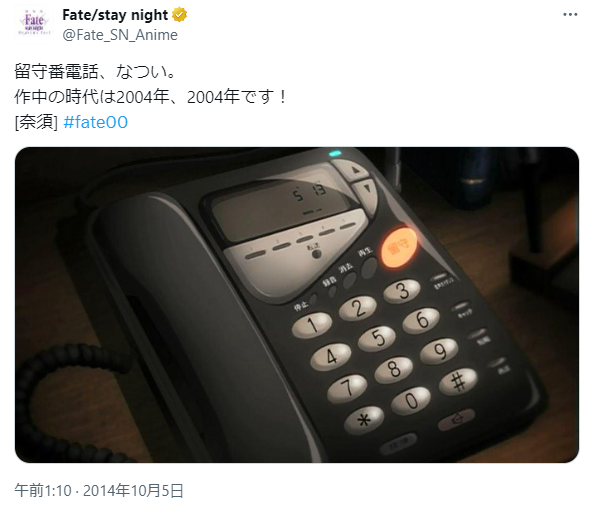Viewport: 606px width, 508px height.
Task: Open the @Fate_SN_Anime handle link
Action: [120, 35]
